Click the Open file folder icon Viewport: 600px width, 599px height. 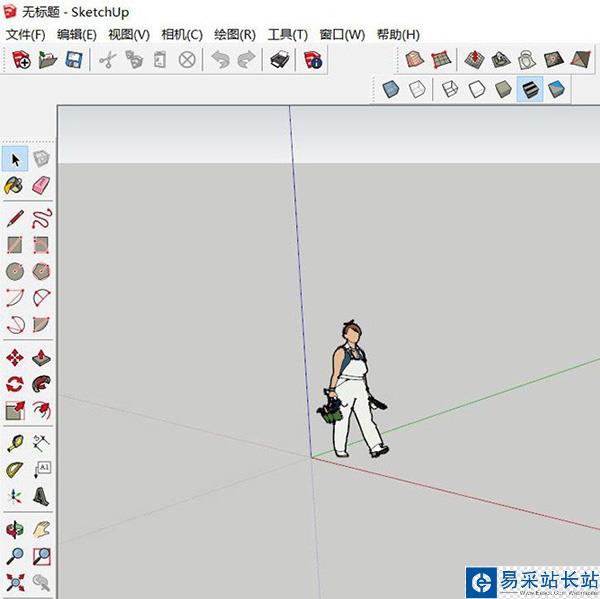pyautogui.click(x=47, y=60)
